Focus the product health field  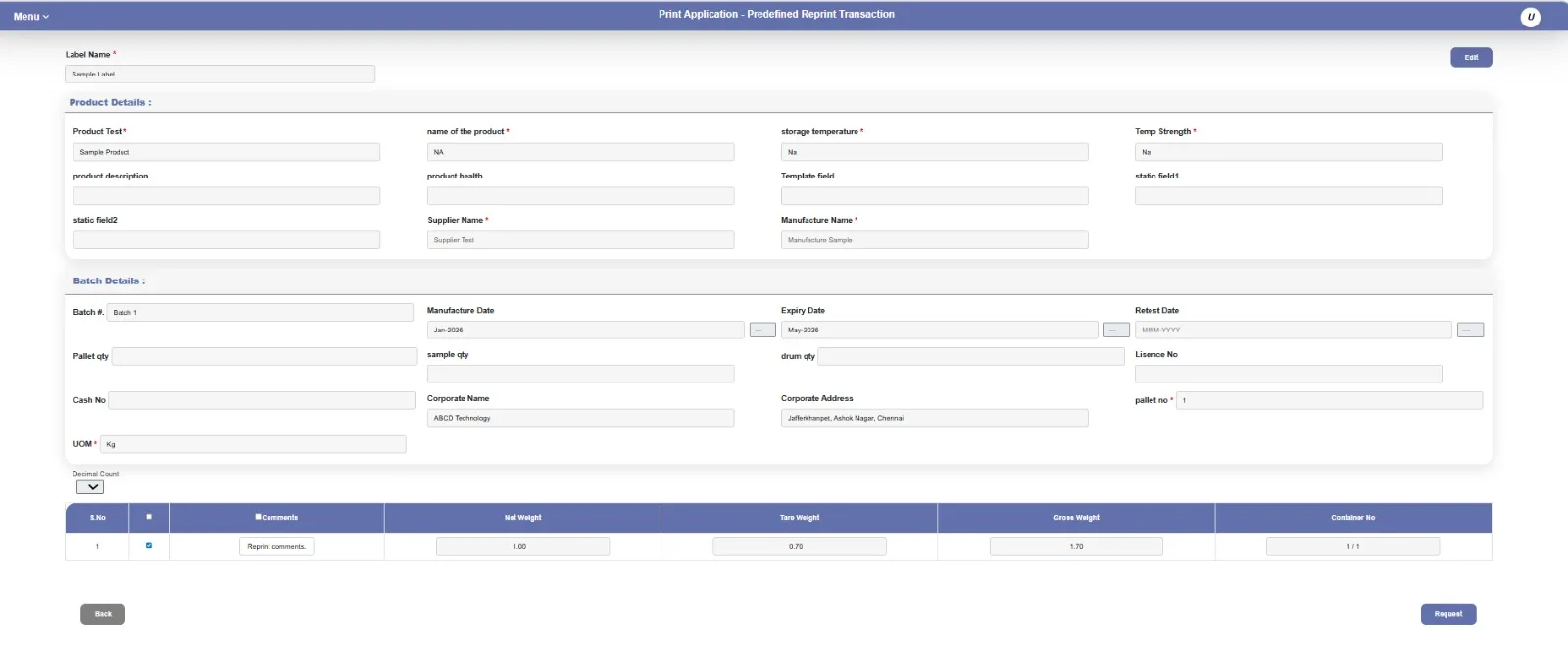[x=580, y=196]
